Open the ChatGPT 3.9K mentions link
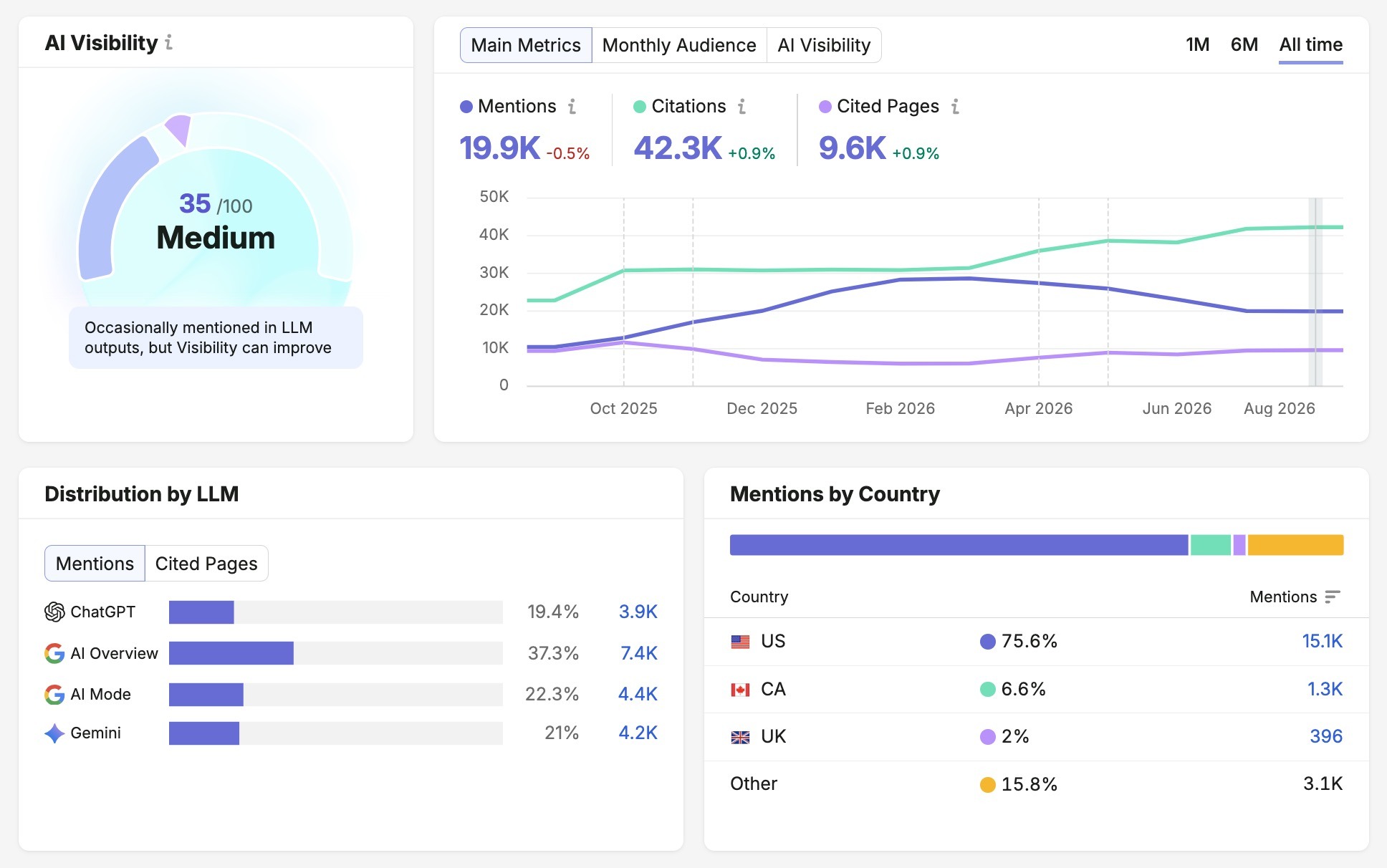Screen dimensions: 1387x868 [638, 612]
